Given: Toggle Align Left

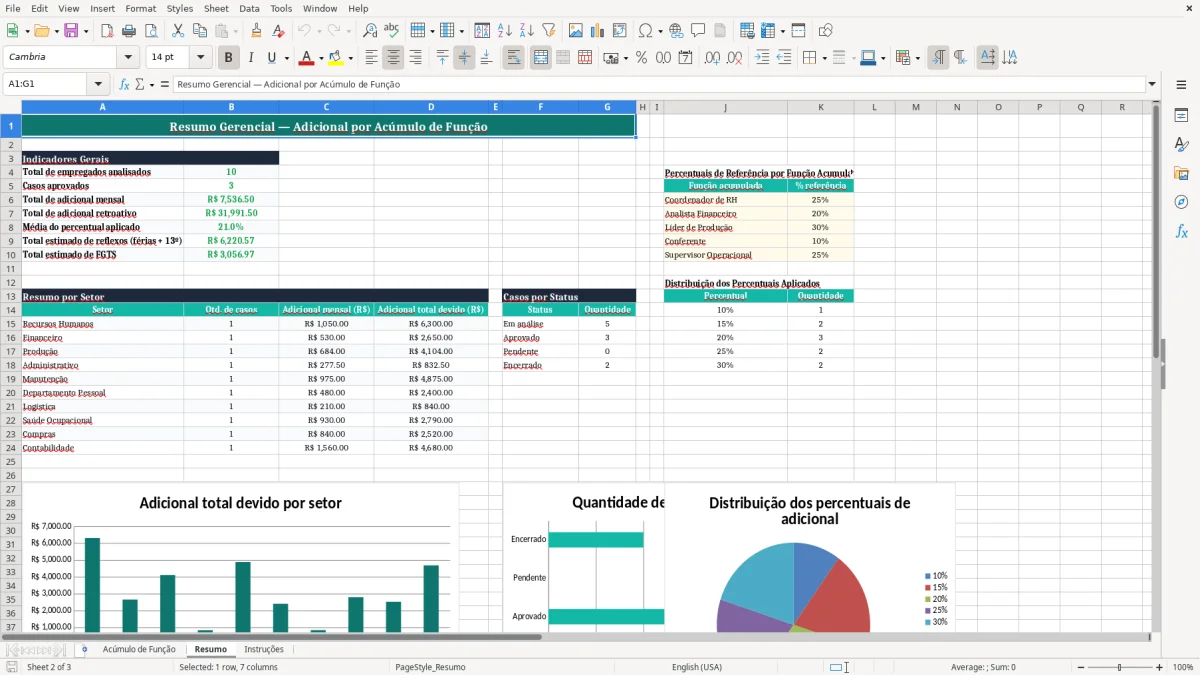Looking at the screenshot, I should pos(371,58).
